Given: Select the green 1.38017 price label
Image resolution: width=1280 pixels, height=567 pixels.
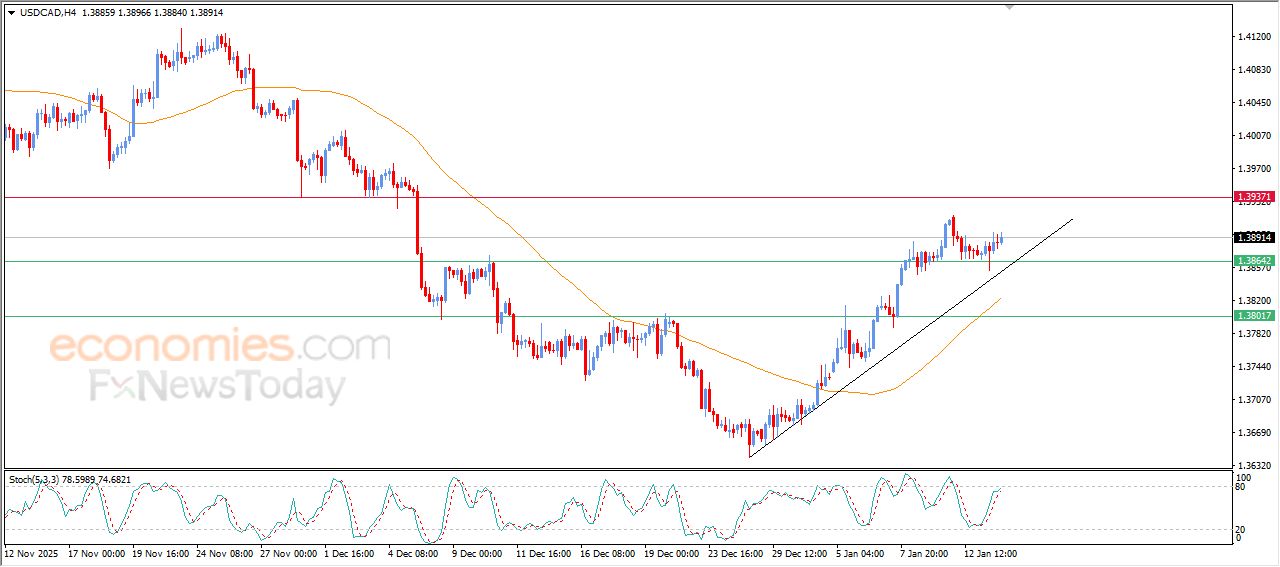Looking at the screenshot, I should pos(1254,316).
